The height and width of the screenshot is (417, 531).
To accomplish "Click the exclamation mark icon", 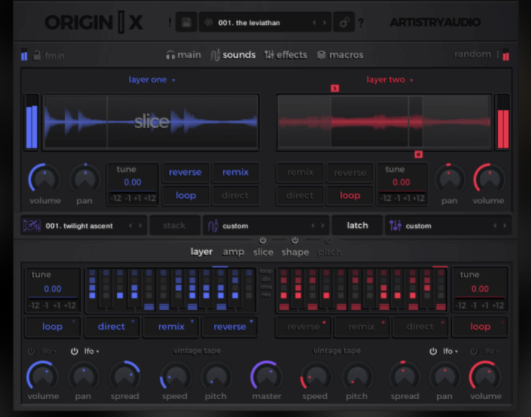I will click(170, 23).
